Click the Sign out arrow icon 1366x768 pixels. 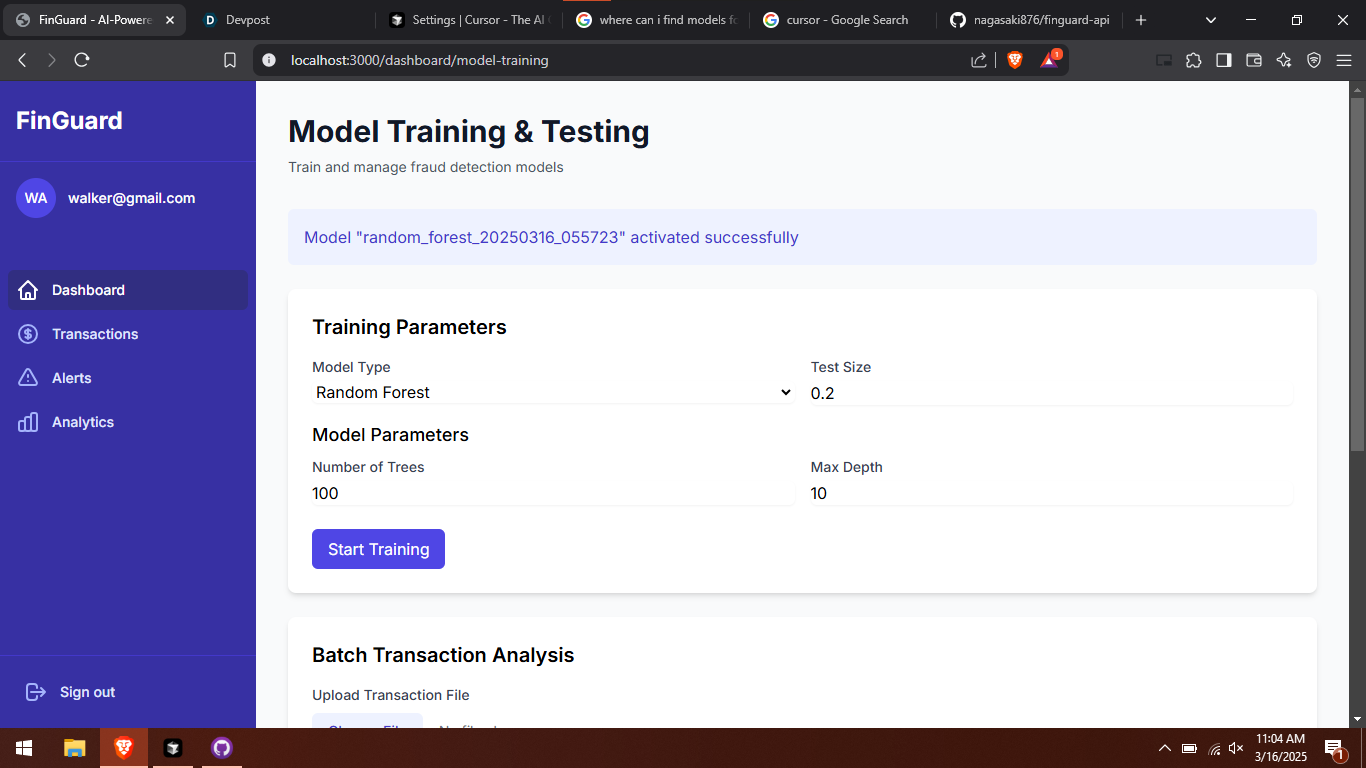coord(36,692)
